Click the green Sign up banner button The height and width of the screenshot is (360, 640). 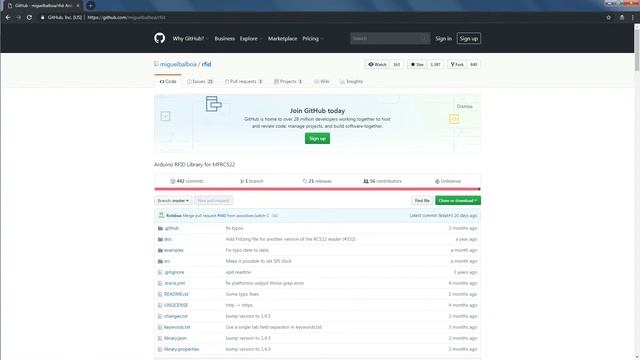click(x=317, y=138)
